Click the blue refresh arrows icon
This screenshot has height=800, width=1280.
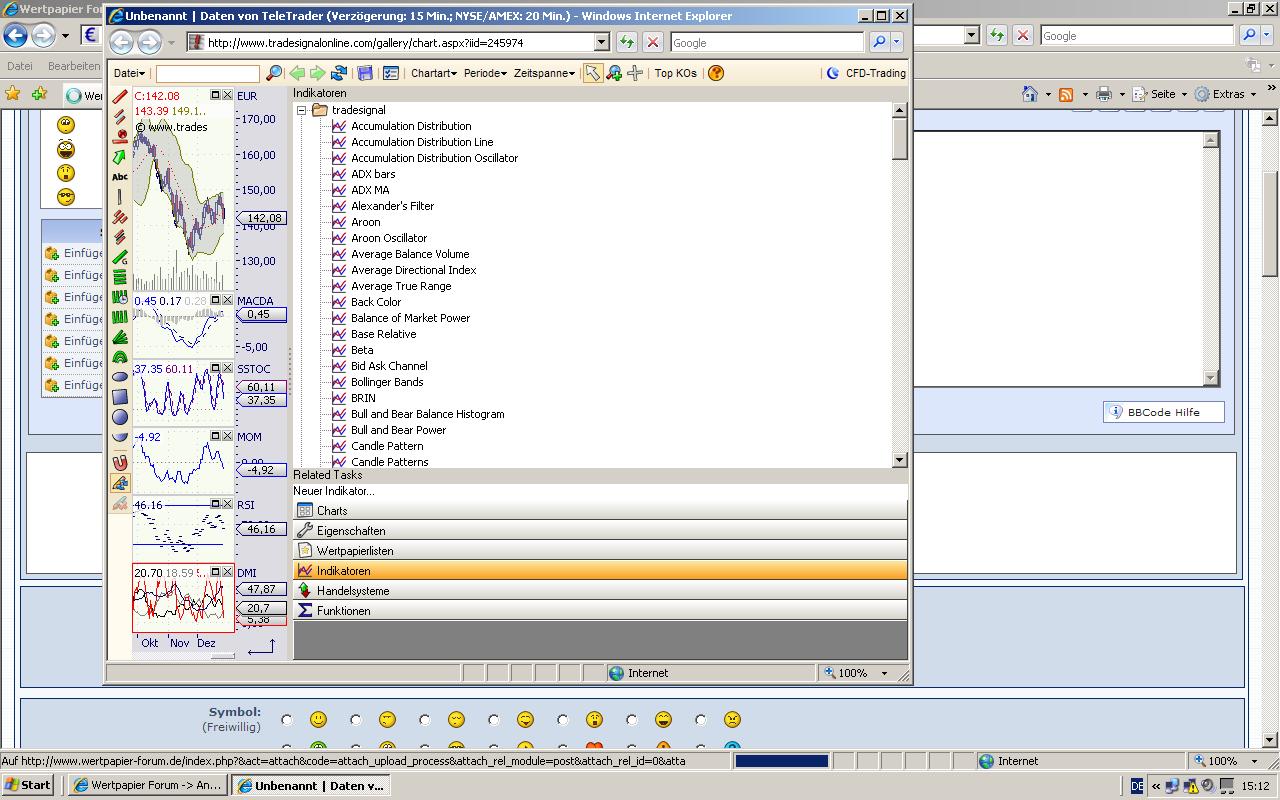tap(339, 73)
